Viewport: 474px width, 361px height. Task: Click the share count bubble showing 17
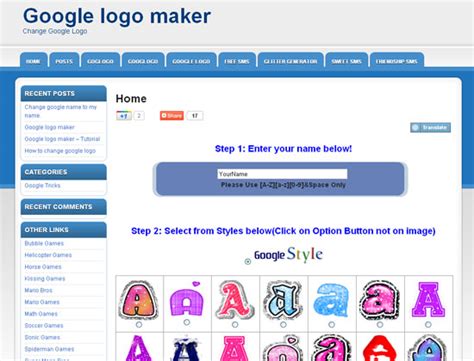coord(195,116)
